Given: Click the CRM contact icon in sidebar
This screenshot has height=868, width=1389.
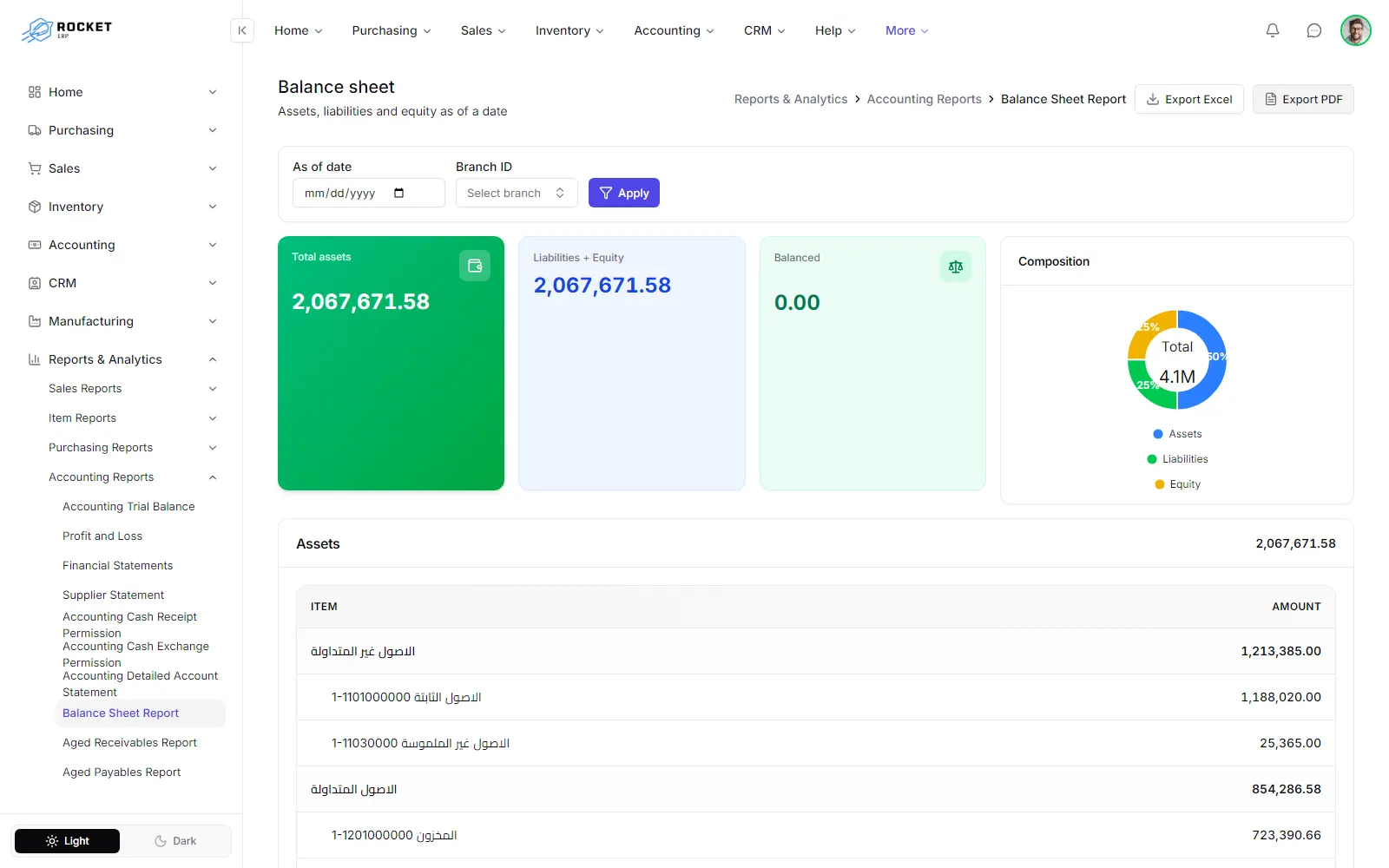Looking at the screenshot, I should coord(35,283).
